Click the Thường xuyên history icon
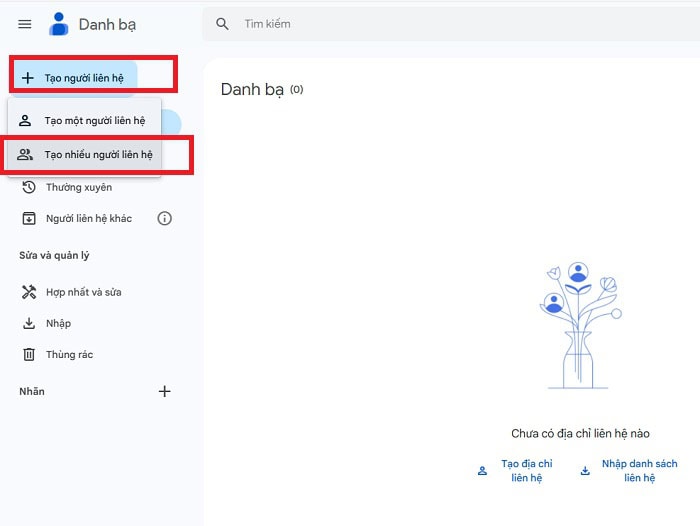Image resolution: width=700 pixels, height=526 pixels. point(29,187)
